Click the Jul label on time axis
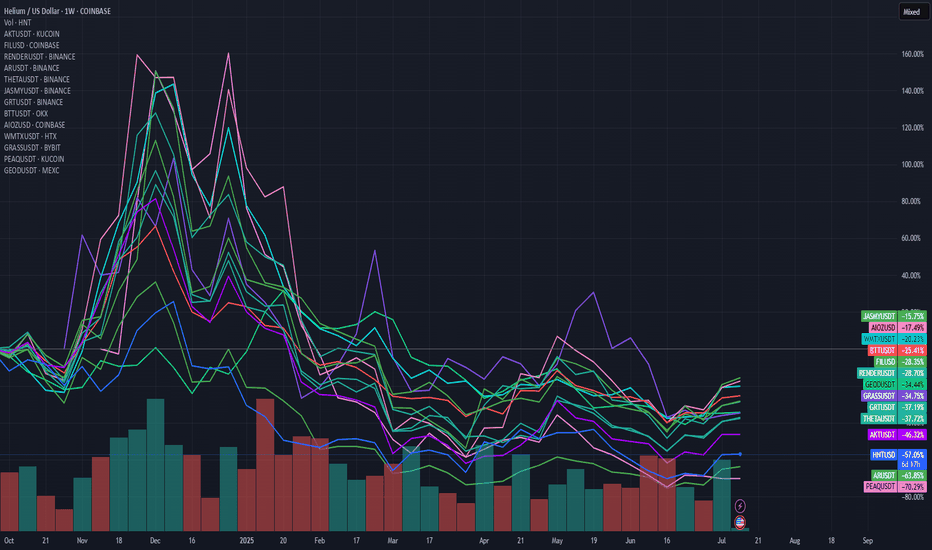This screenshot has height=550, width=932. click(x=722, y=541)
